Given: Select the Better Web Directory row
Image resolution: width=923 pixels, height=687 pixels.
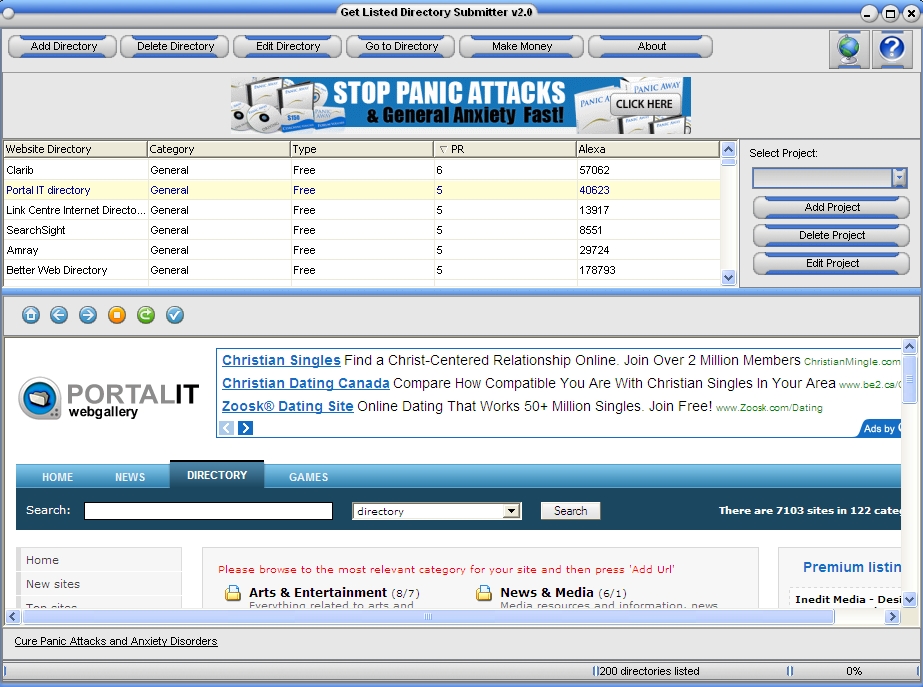Looking at the screenshot, I should (x=362, y=270).
